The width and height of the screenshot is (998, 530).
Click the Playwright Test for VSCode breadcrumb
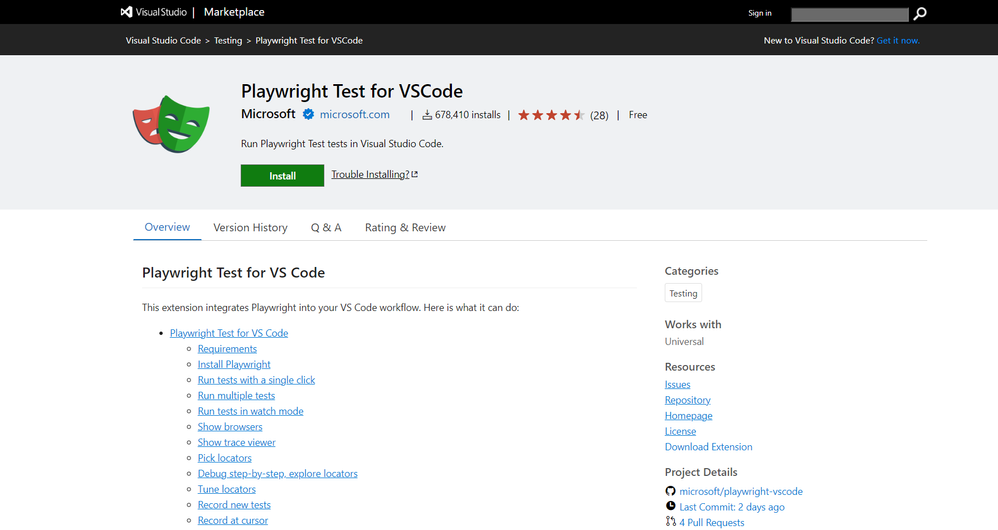tap(309, 40)
